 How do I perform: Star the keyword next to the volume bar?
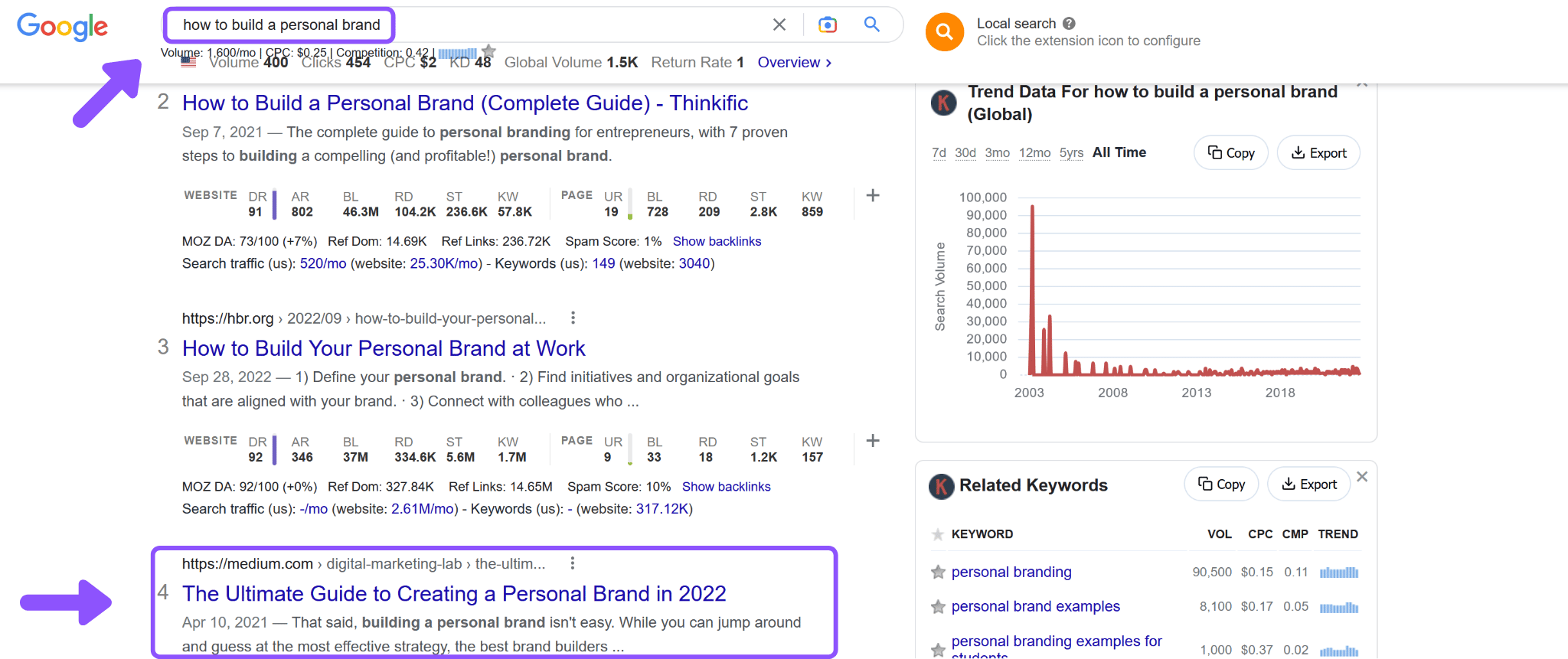(488, 51)
